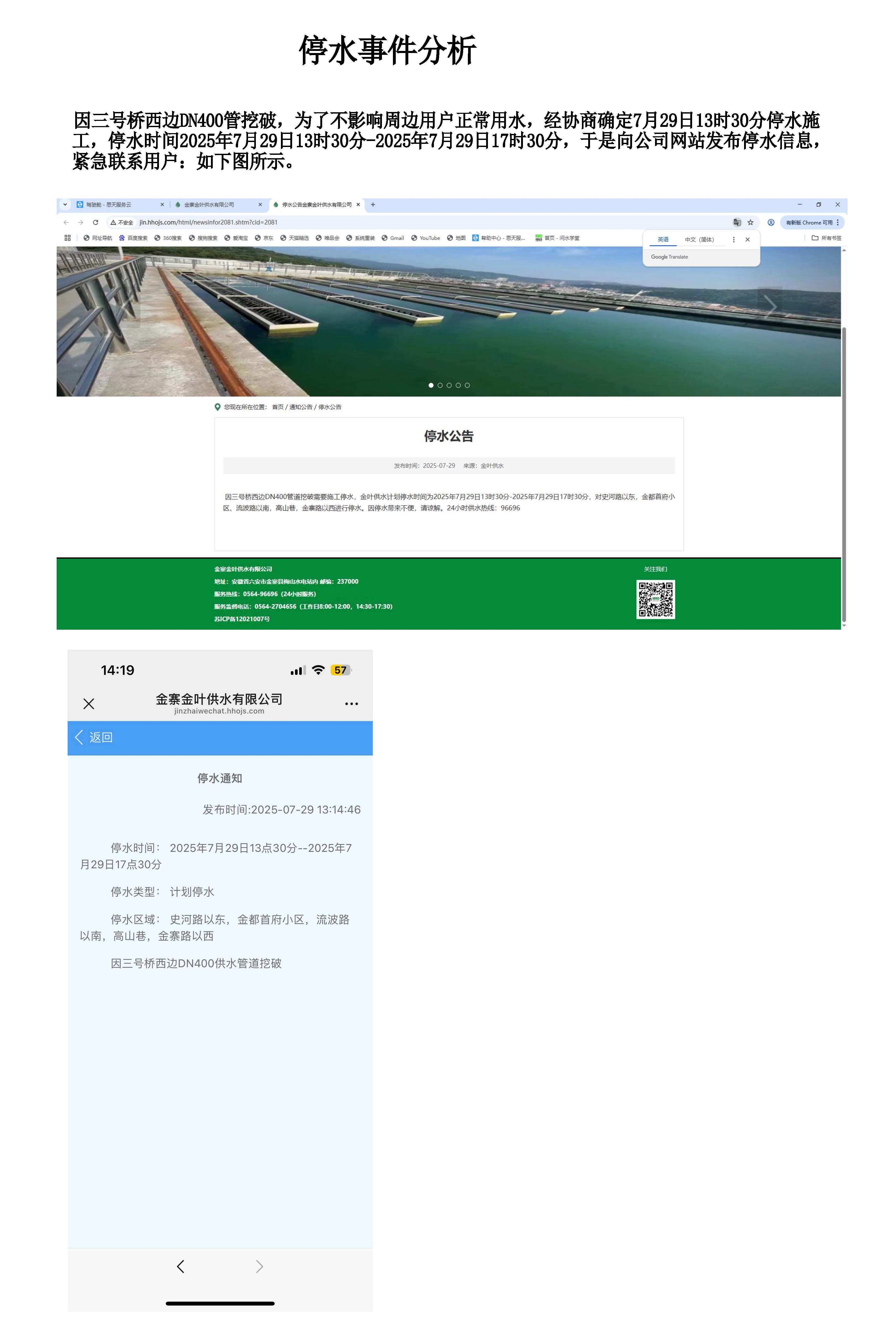Open the 京东 bookmark
Image resolution: width=896 pixels, height=1328 pixels.
[x=264, y=238]
